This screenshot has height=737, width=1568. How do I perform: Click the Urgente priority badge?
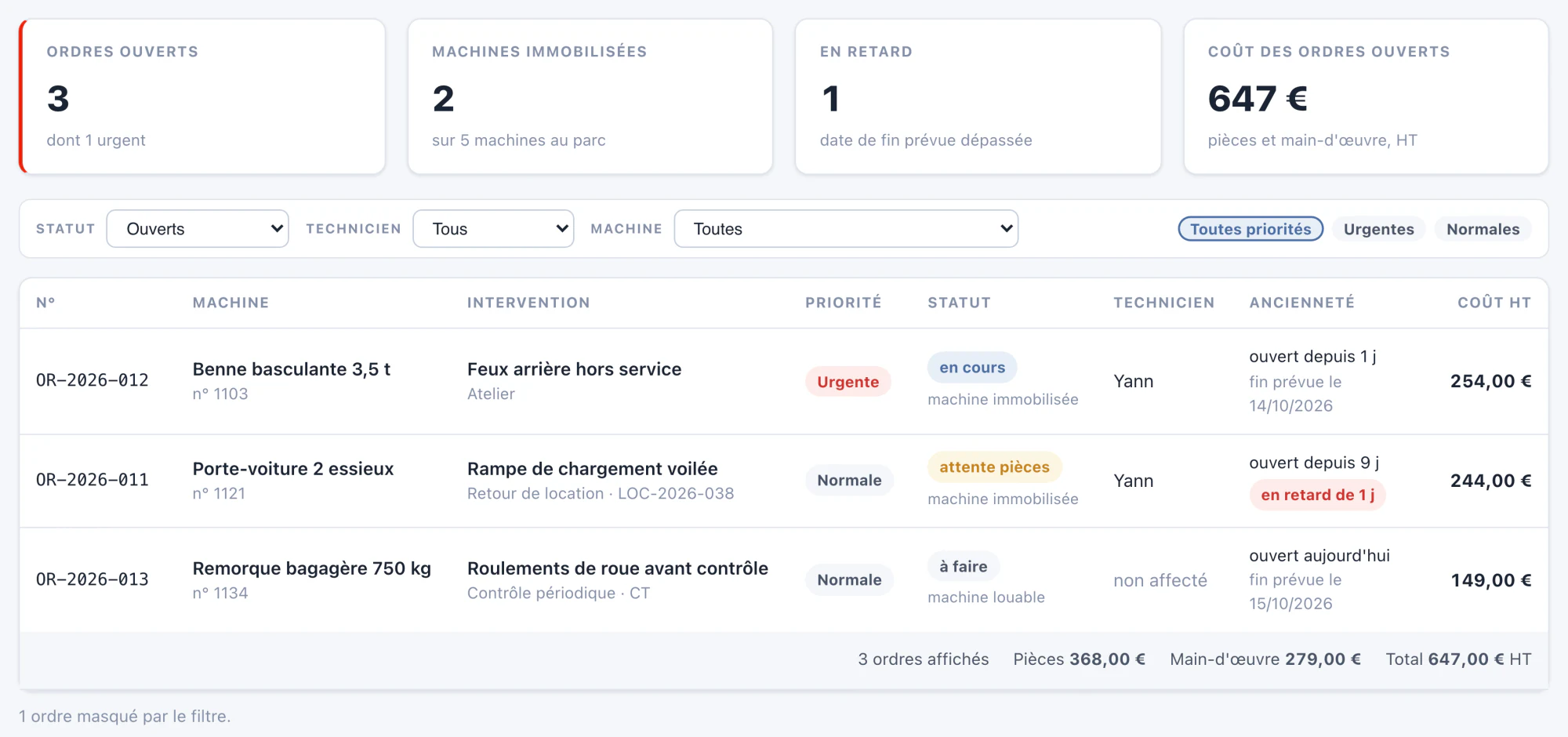pos(848,382)
